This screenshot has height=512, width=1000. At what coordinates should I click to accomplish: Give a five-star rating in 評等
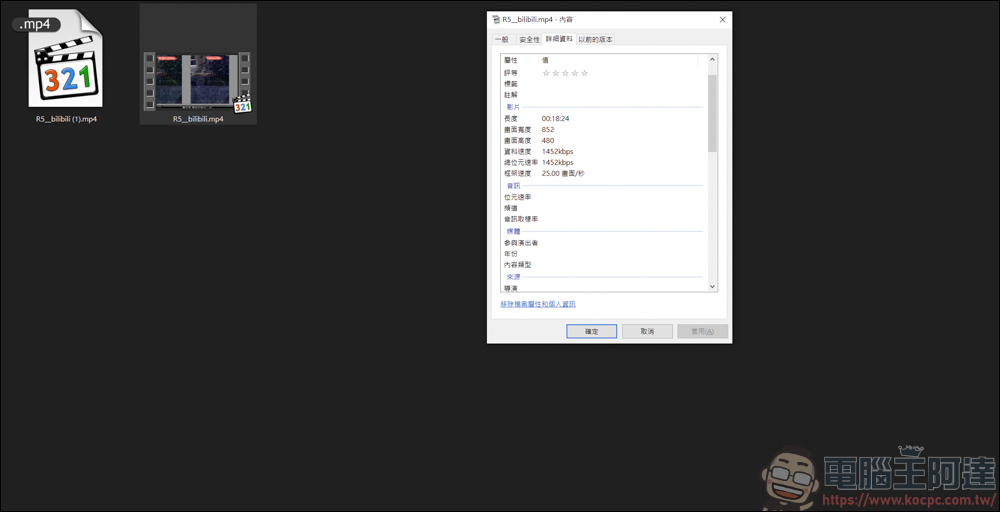[585, 73]
